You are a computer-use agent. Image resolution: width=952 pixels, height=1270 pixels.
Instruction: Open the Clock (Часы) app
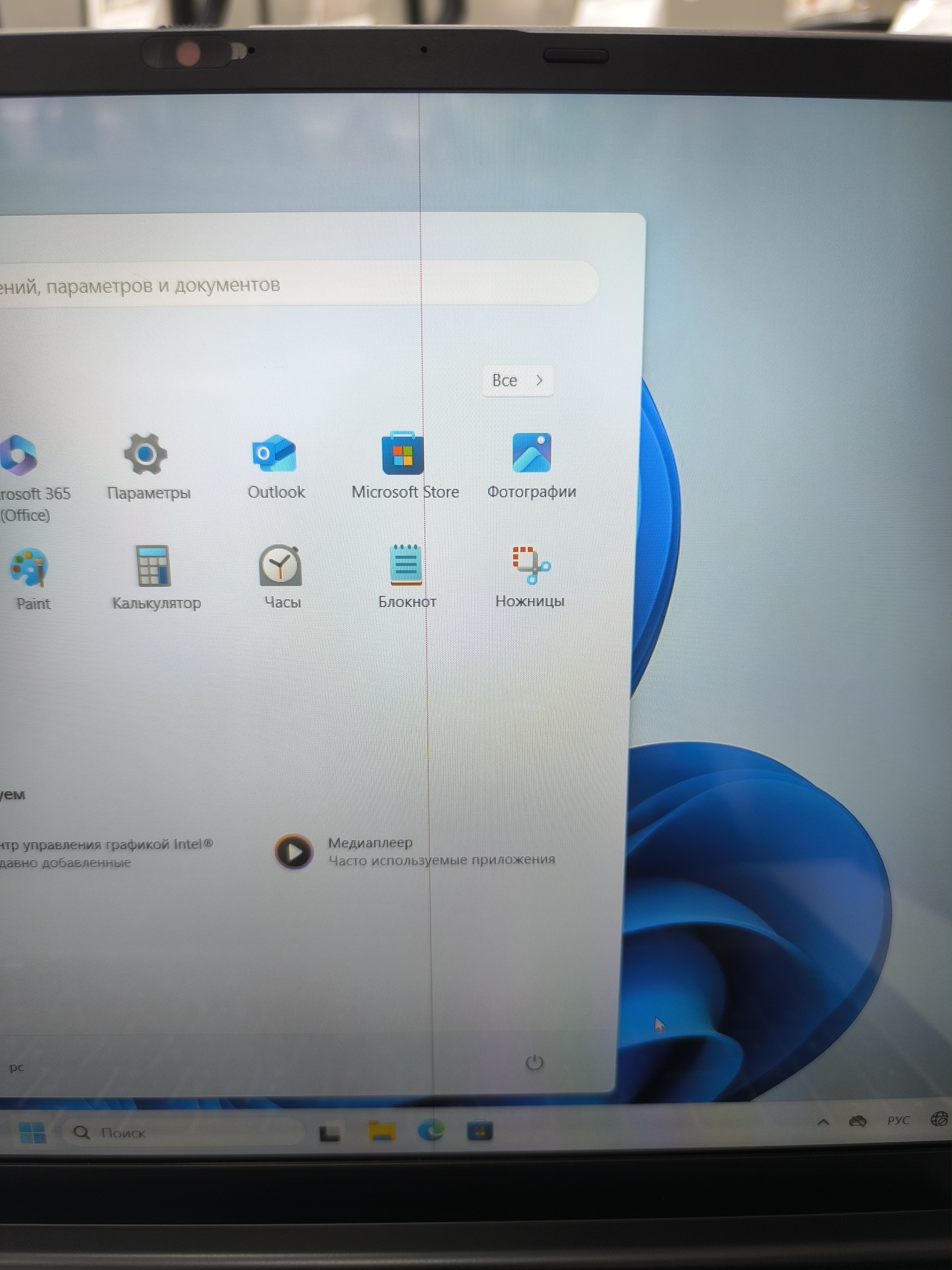[x=281, y=566]
